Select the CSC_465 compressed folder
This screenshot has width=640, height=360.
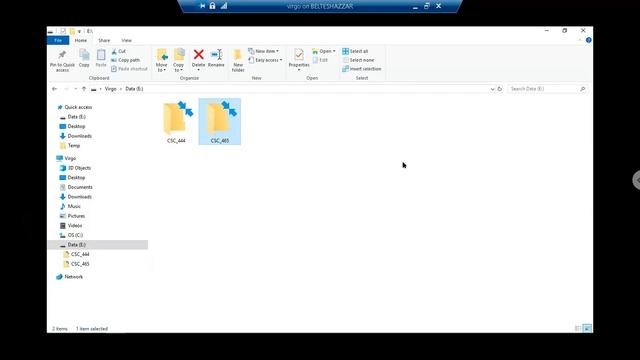click(x=220, y=122)
